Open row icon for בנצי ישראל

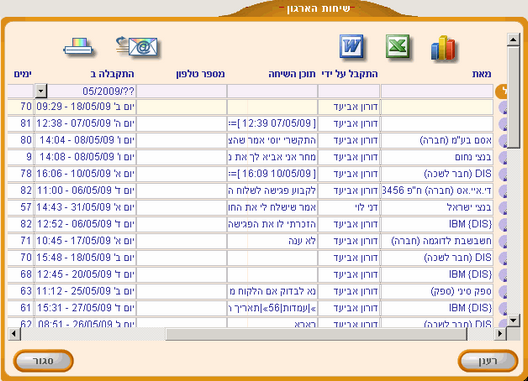tap(503, 208)
